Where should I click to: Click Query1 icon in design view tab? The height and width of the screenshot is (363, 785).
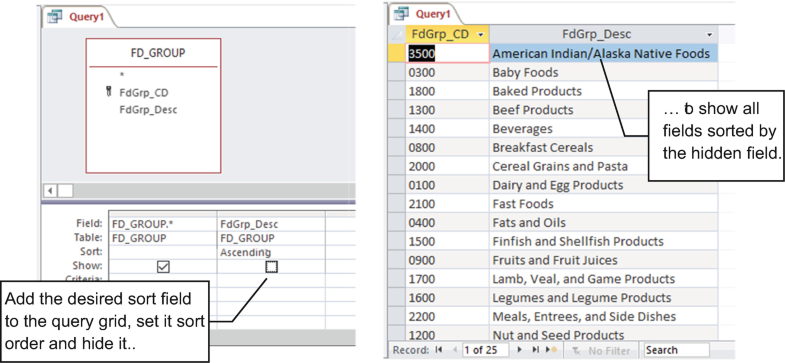click(55, 17)
